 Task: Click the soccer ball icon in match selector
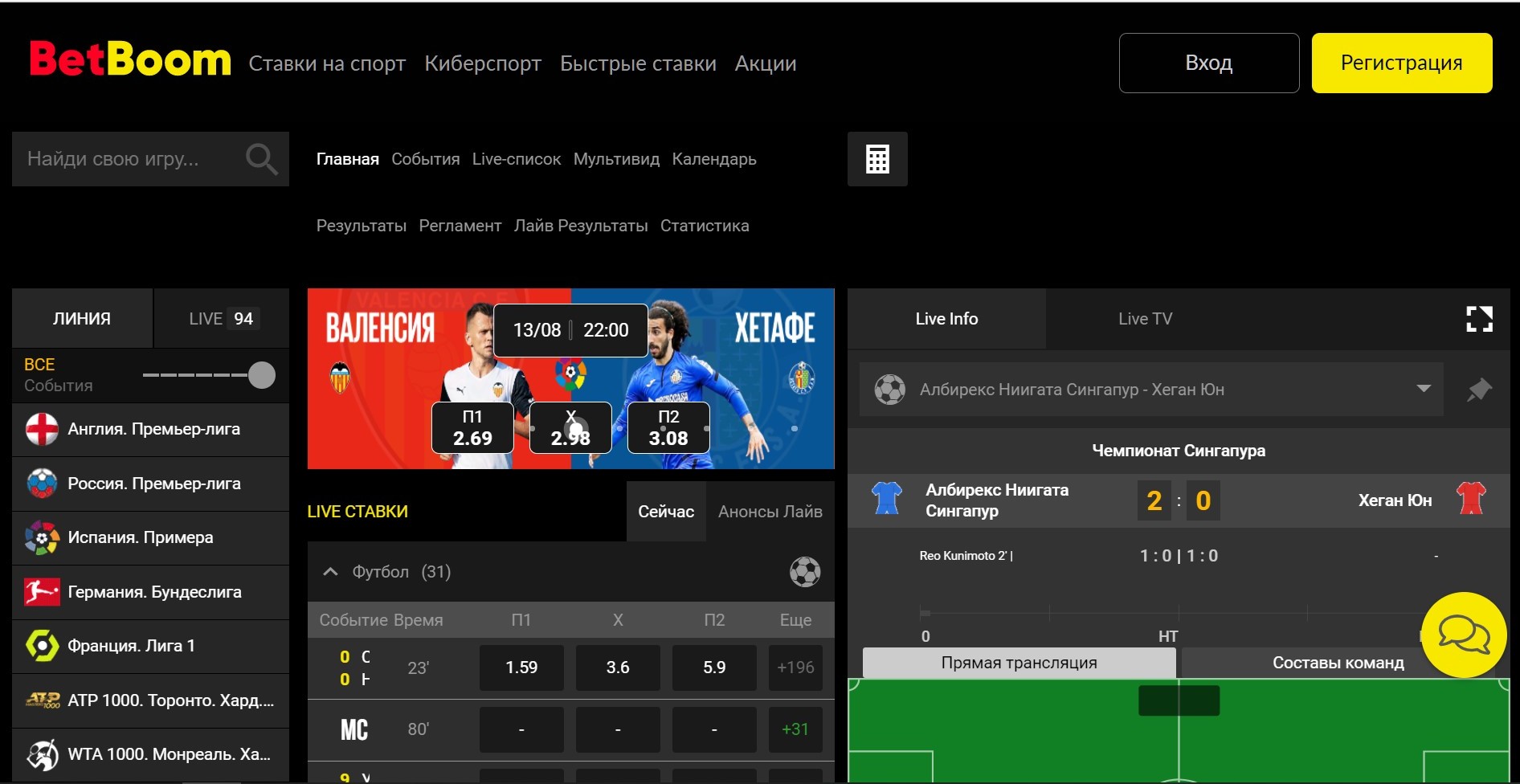(x=890, y=390)
